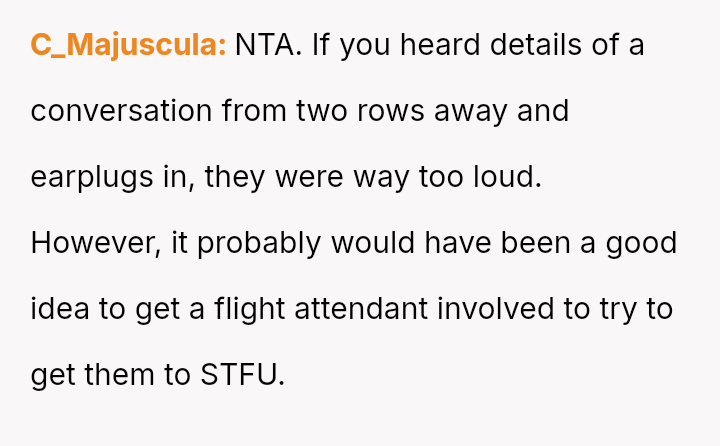Click the word "STFU" at the comment end
The image size is (720, 446).
coord(242,375)
